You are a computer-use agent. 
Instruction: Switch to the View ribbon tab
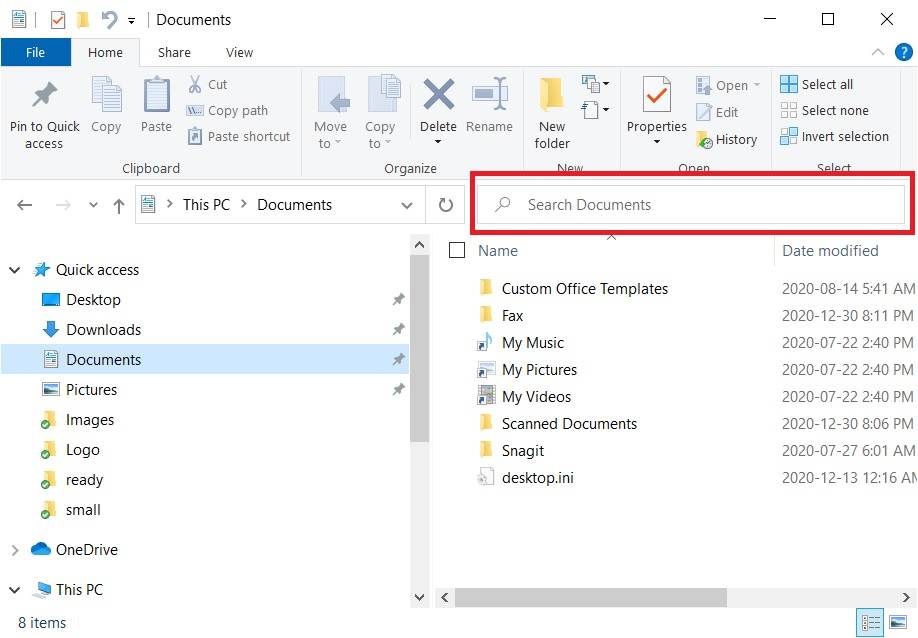tap(239, 52)
